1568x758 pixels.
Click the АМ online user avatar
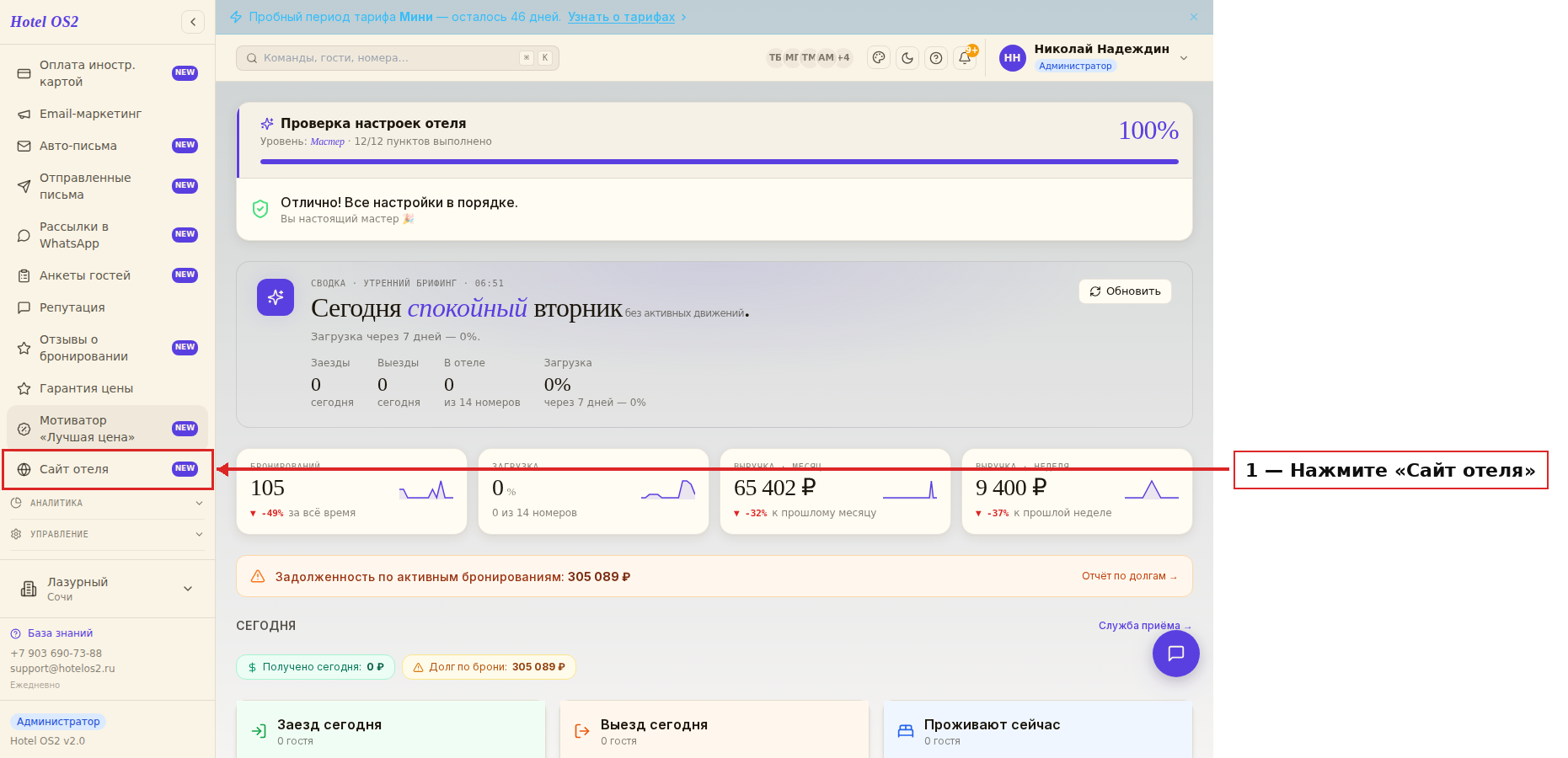coord(826,57)
